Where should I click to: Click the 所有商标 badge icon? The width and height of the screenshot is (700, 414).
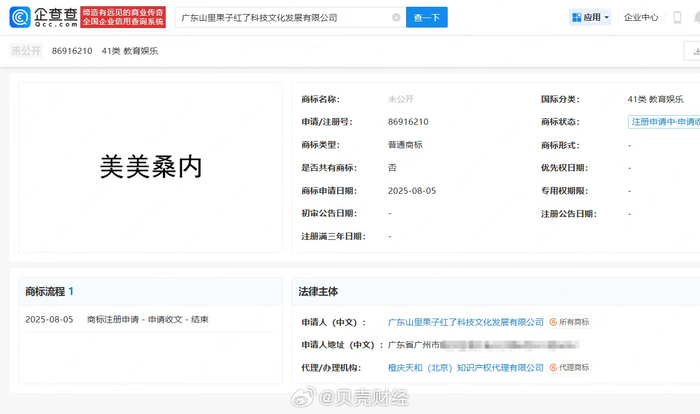pos(553,322)
